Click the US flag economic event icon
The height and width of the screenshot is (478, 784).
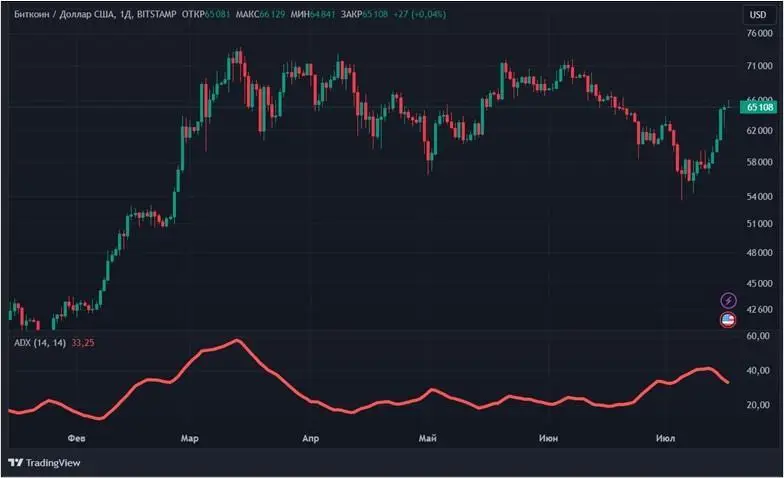(728, 320)
